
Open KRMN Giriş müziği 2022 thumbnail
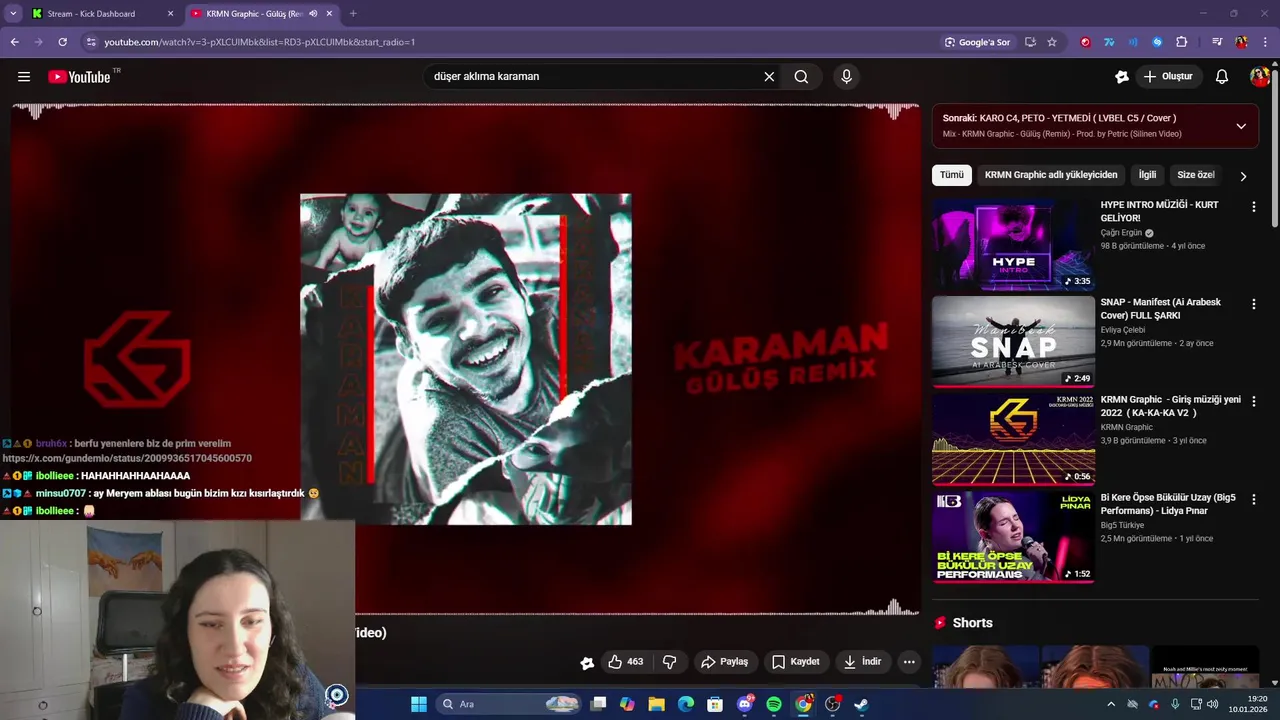tap(1013, 439)
